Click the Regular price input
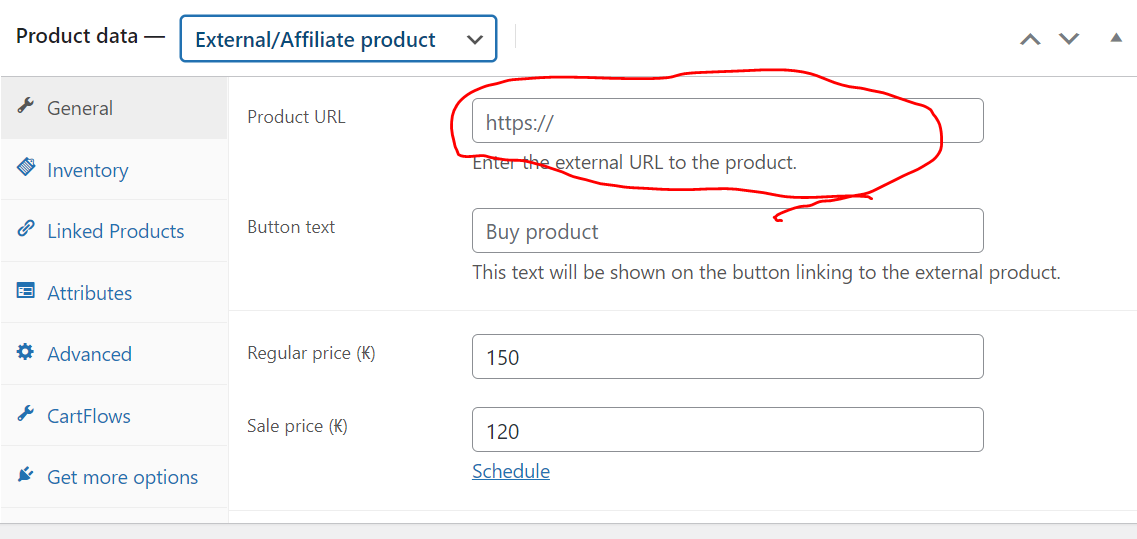Viewport: 1137px width, 539px height. pyautogui.click(x=727, y=357)
